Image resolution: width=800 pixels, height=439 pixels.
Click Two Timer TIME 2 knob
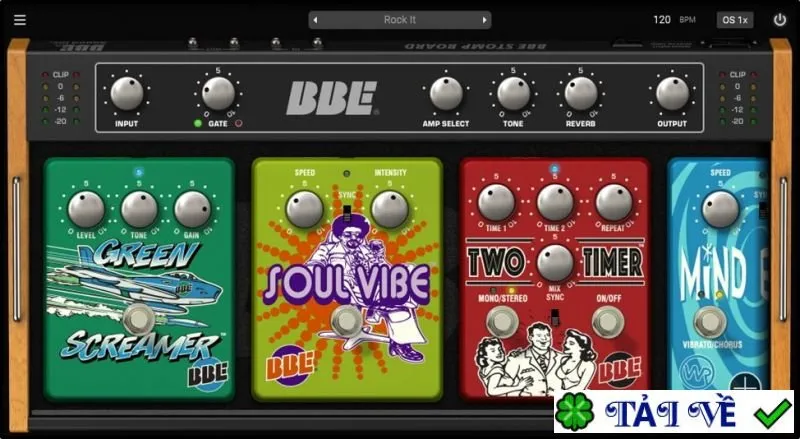[555, 203]
